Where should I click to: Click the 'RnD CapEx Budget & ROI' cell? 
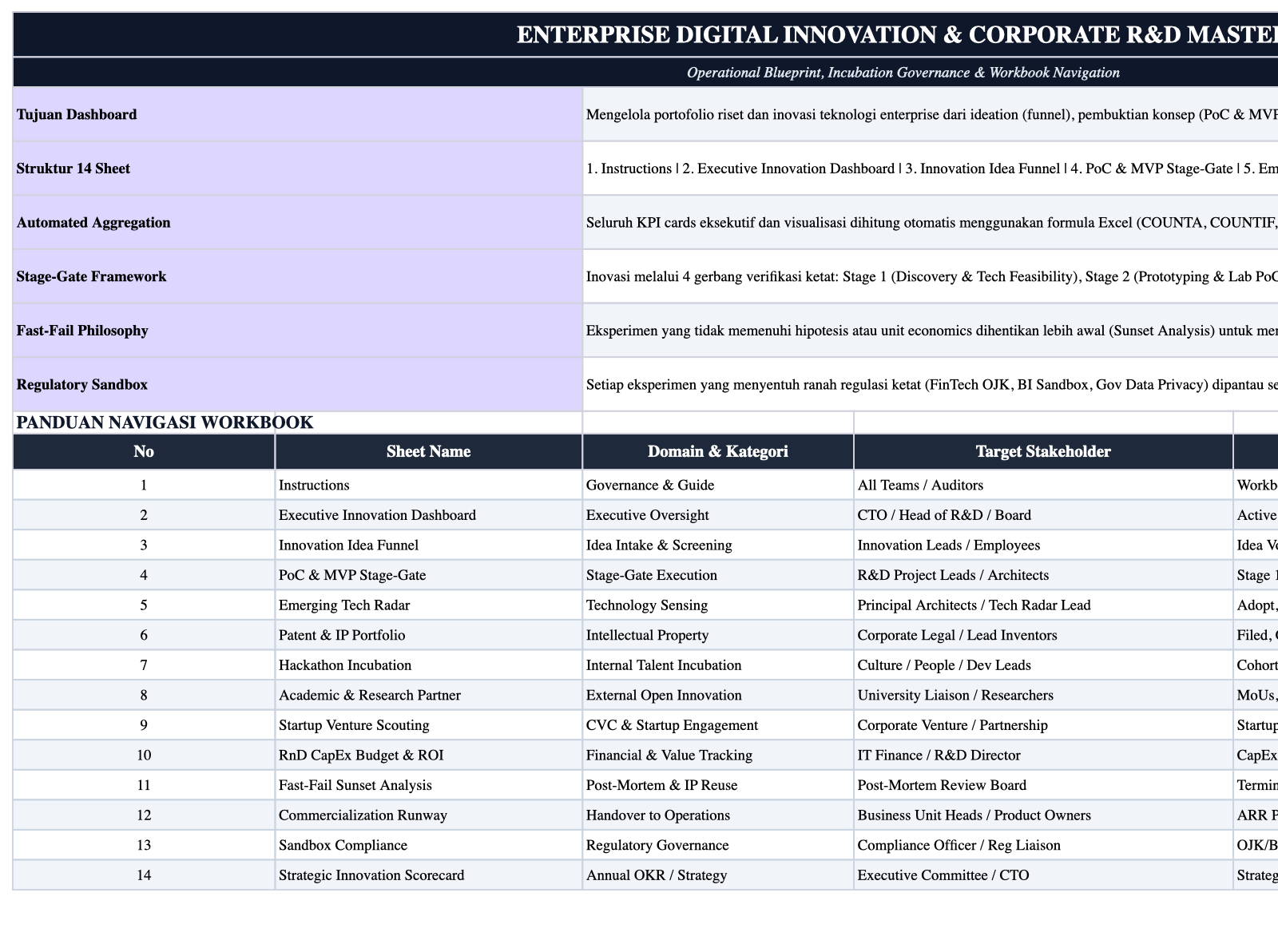point(429,755)
